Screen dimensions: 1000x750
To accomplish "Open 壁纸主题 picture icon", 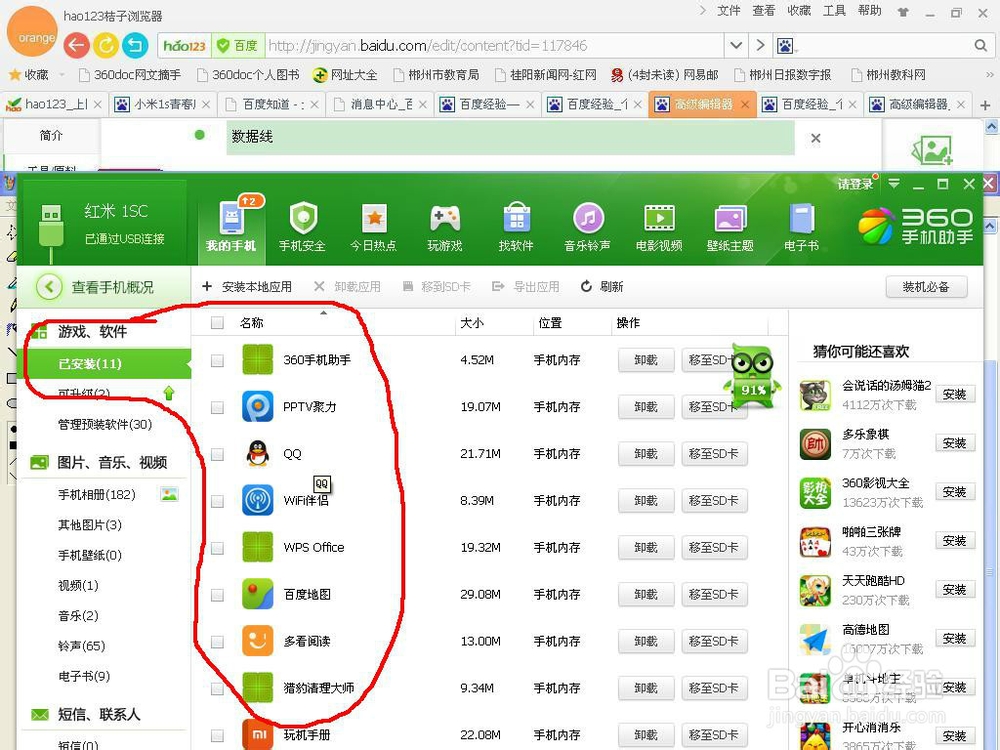I will click(x=731, y=218).
